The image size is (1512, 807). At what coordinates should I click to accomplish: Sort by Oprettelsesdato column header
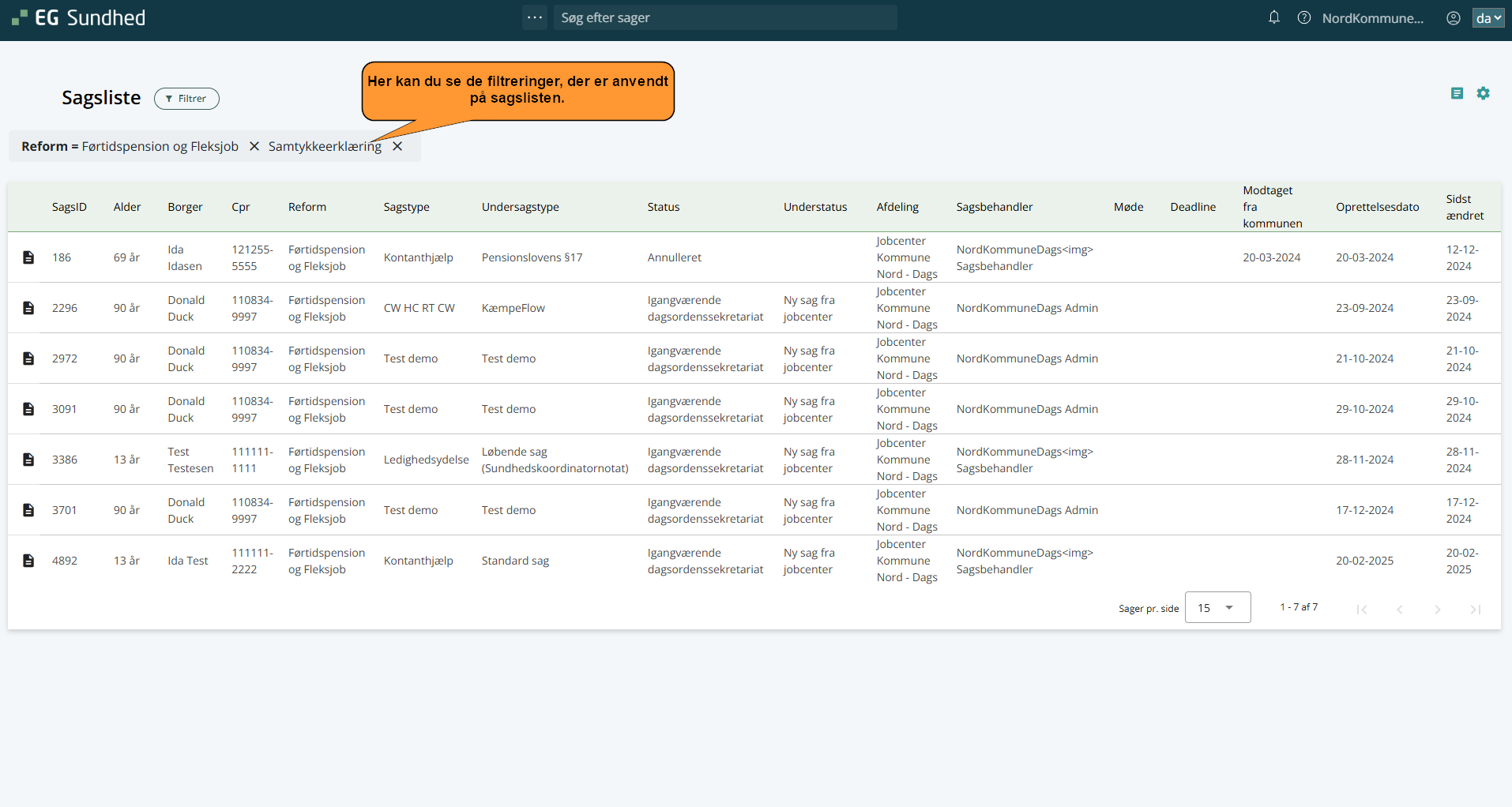[1378, 207]
